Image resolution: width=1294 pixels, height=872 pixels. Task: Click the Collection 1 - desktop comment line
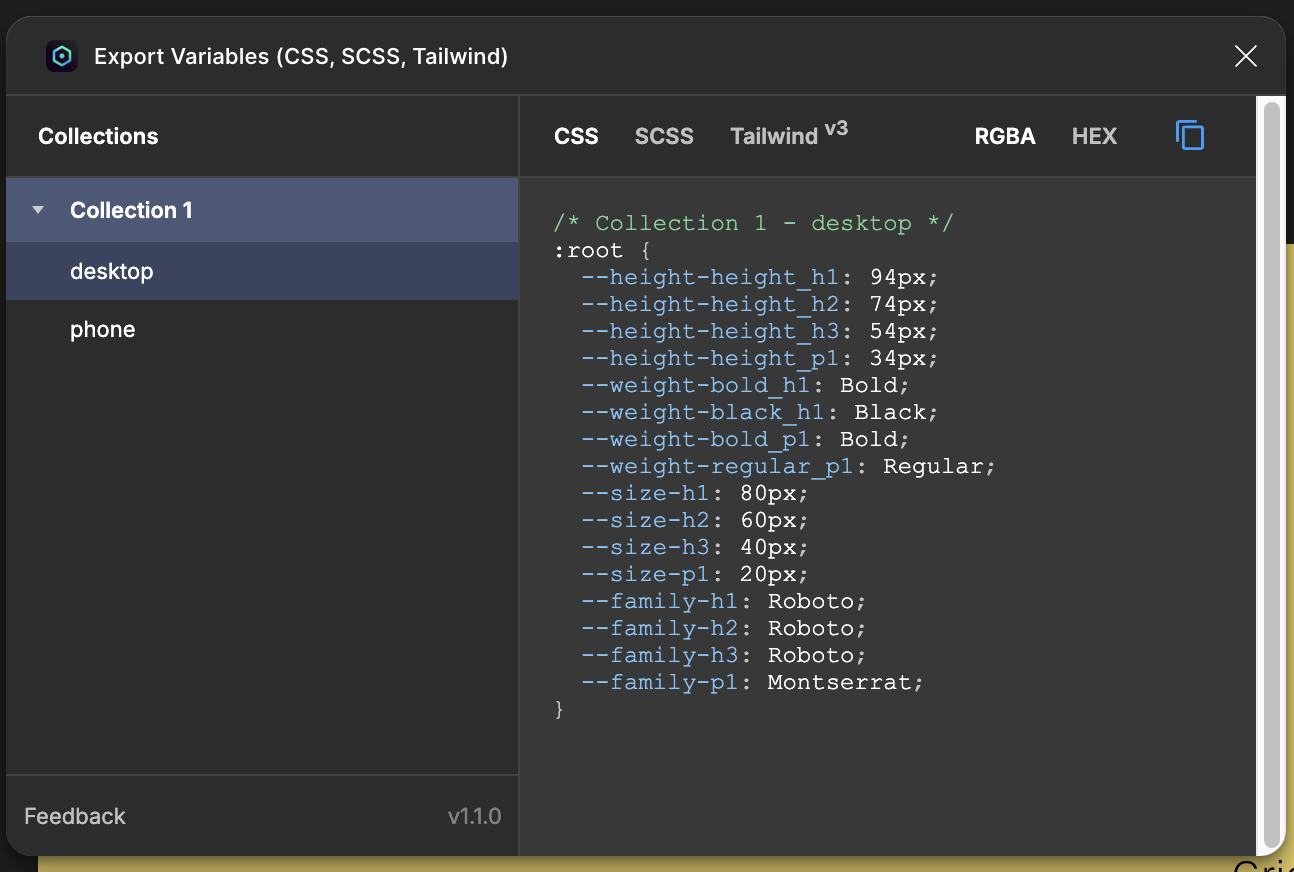754,223
